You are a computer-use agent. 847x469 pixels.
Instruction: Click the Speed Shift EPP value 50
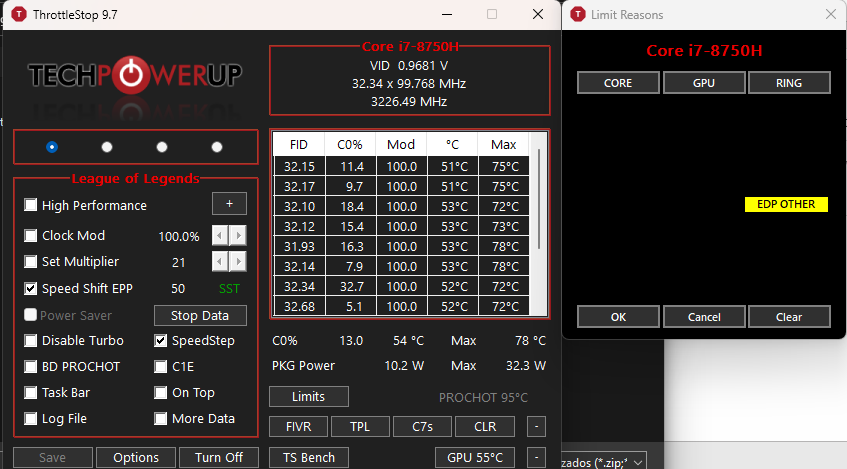pos(178,289)
